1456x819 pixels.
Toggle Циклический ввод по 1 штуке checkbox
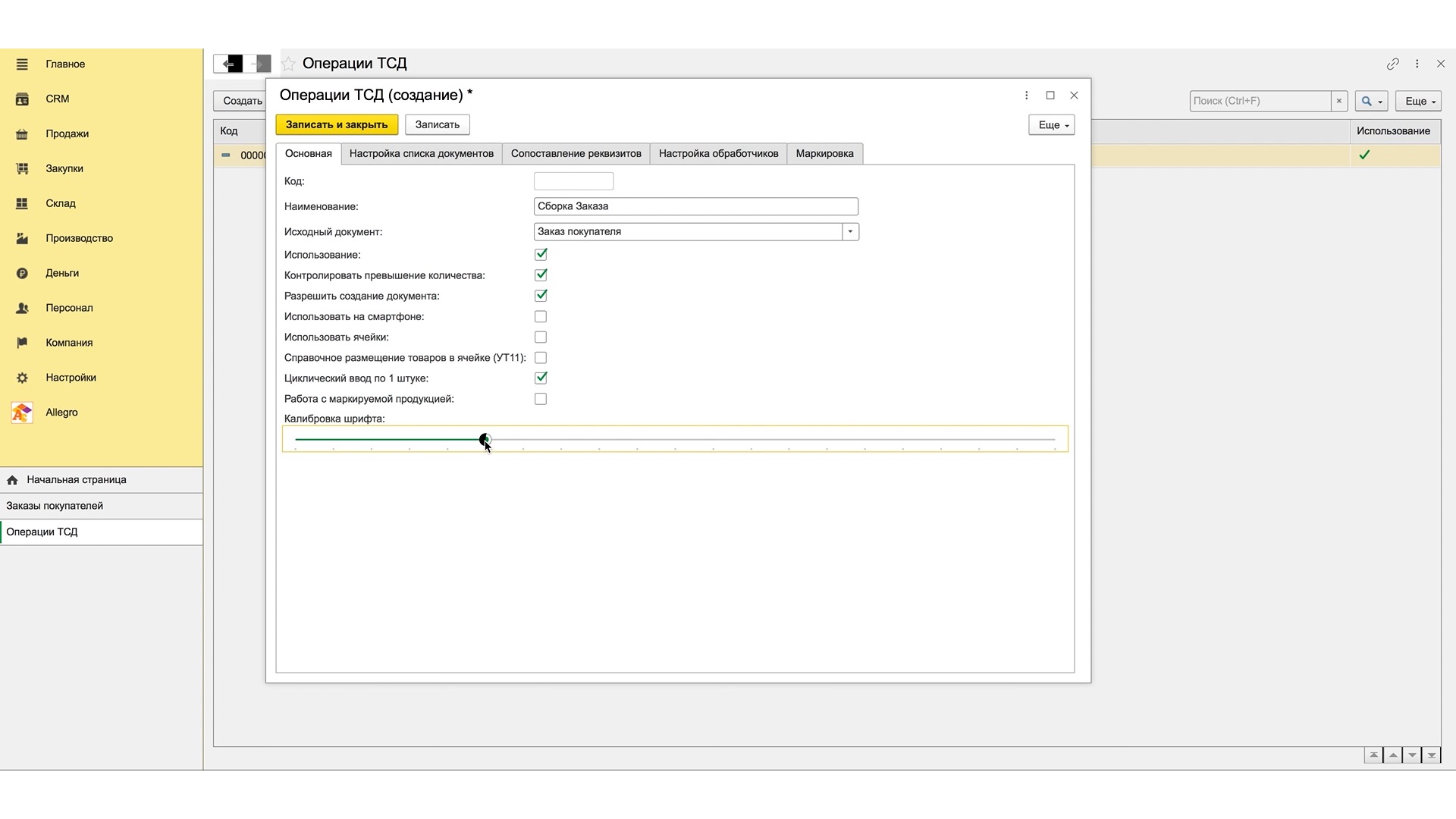tap(541, 378)
